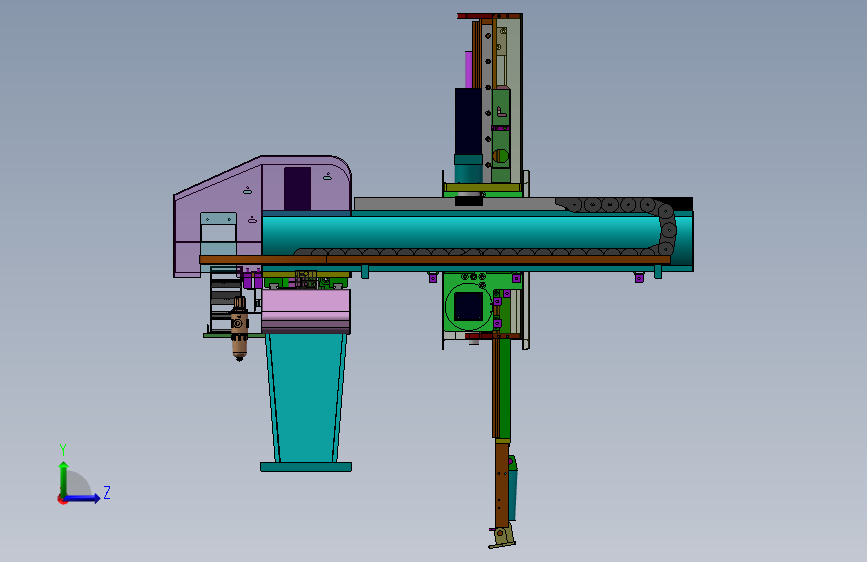Click the blue Z axis arrow of the triad
The width and height of the screenshot is (867, 562).
point(83,498)
